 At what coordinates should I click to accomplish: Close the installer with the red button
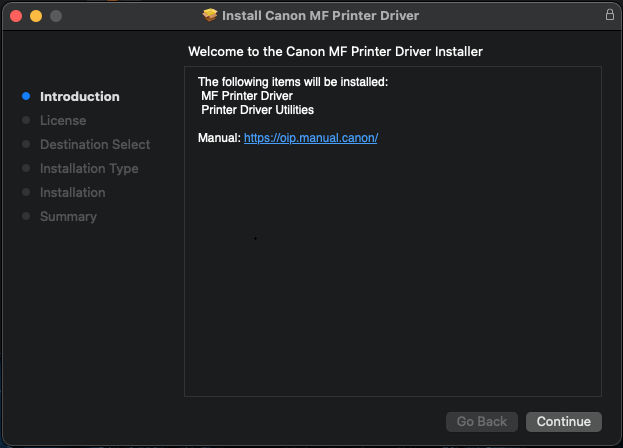click(x=16, y=16)
